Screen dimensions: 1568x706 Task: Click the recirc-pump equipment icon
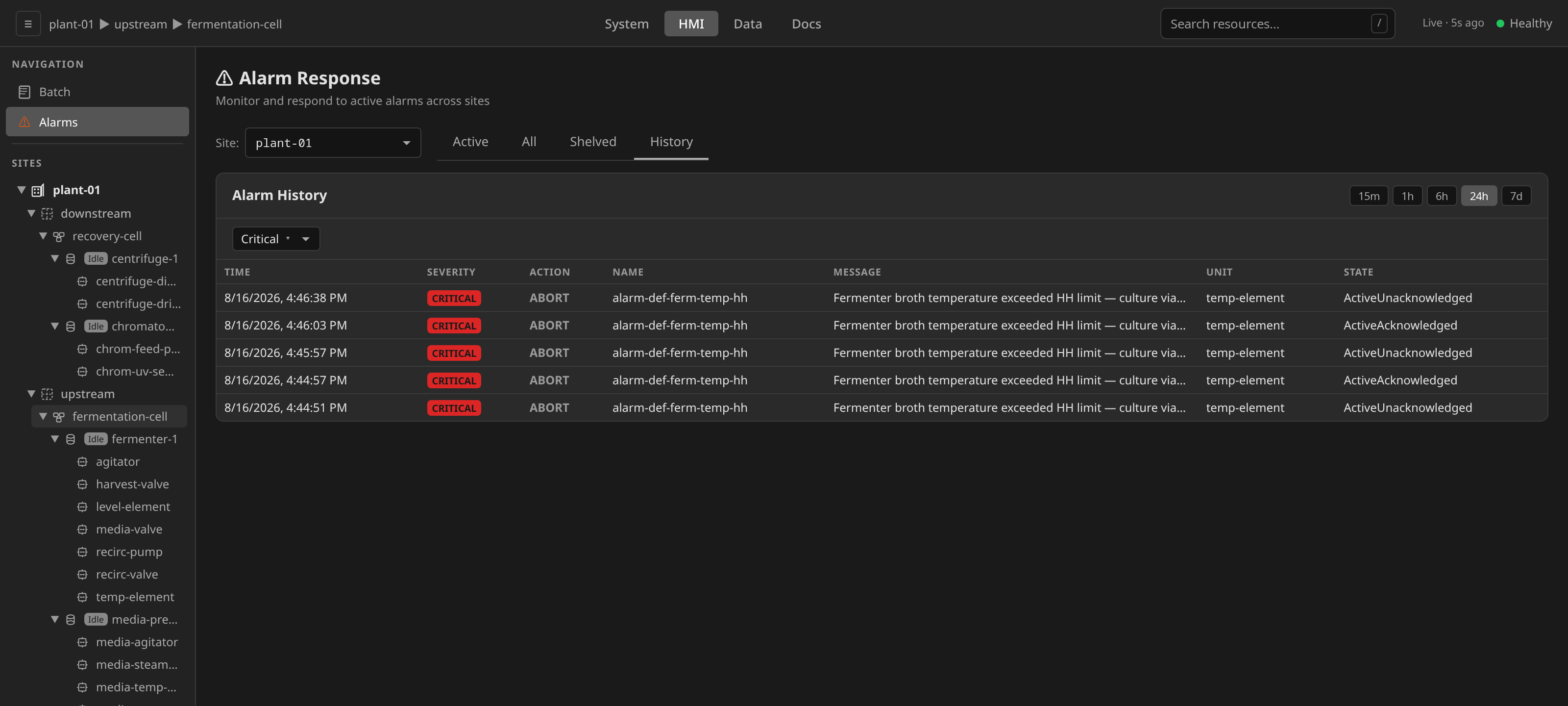click(82, 551)
